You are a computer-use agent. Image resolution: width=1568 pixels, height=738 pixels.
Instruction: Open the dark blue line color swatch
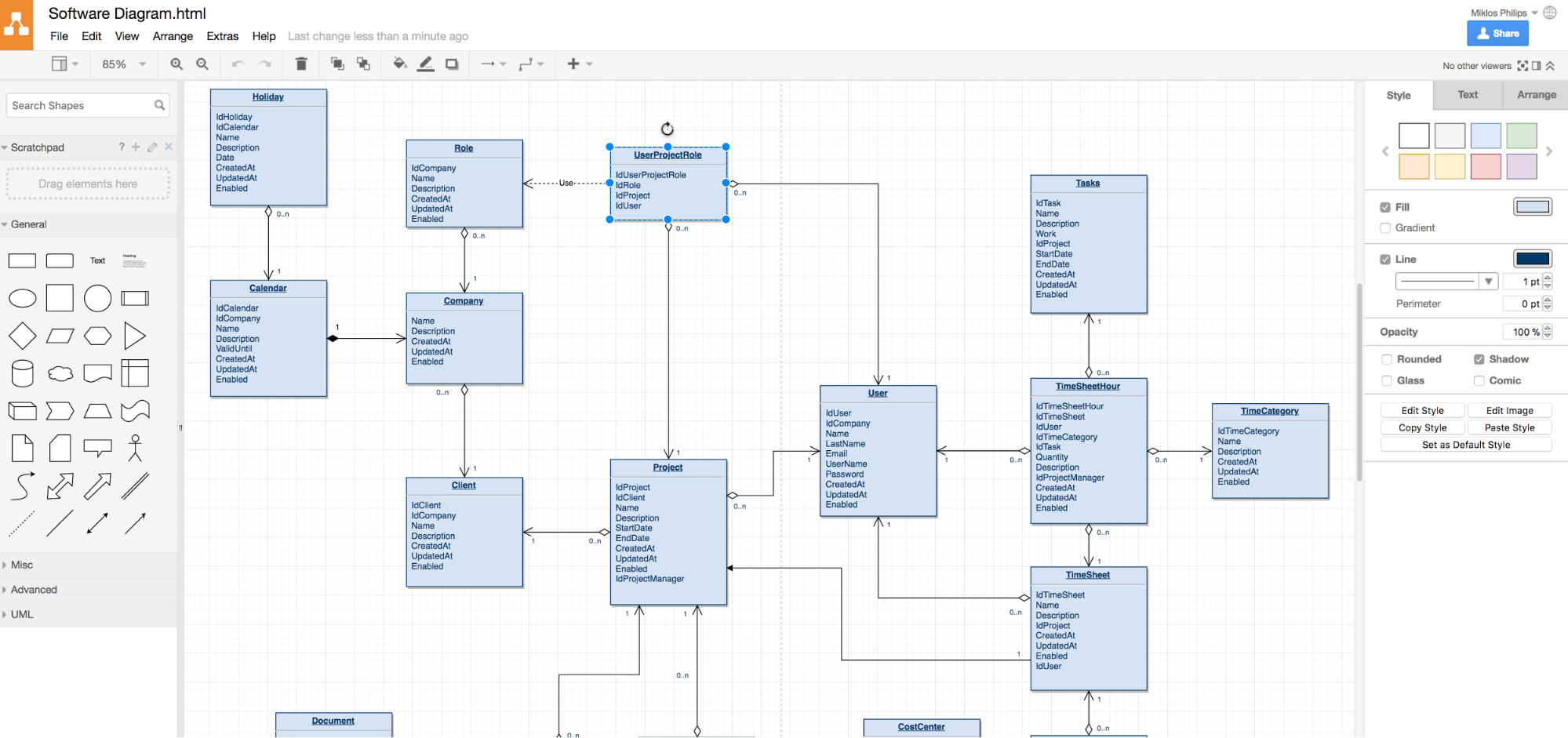click(x=1533, y=260)
